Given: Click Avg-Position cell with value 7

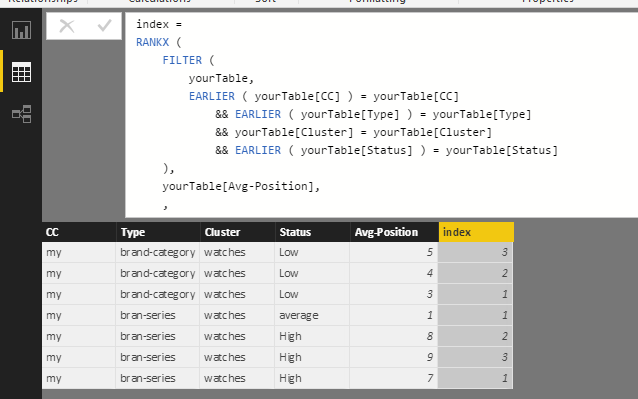Looking at the screenshot, I should [394, 378].
